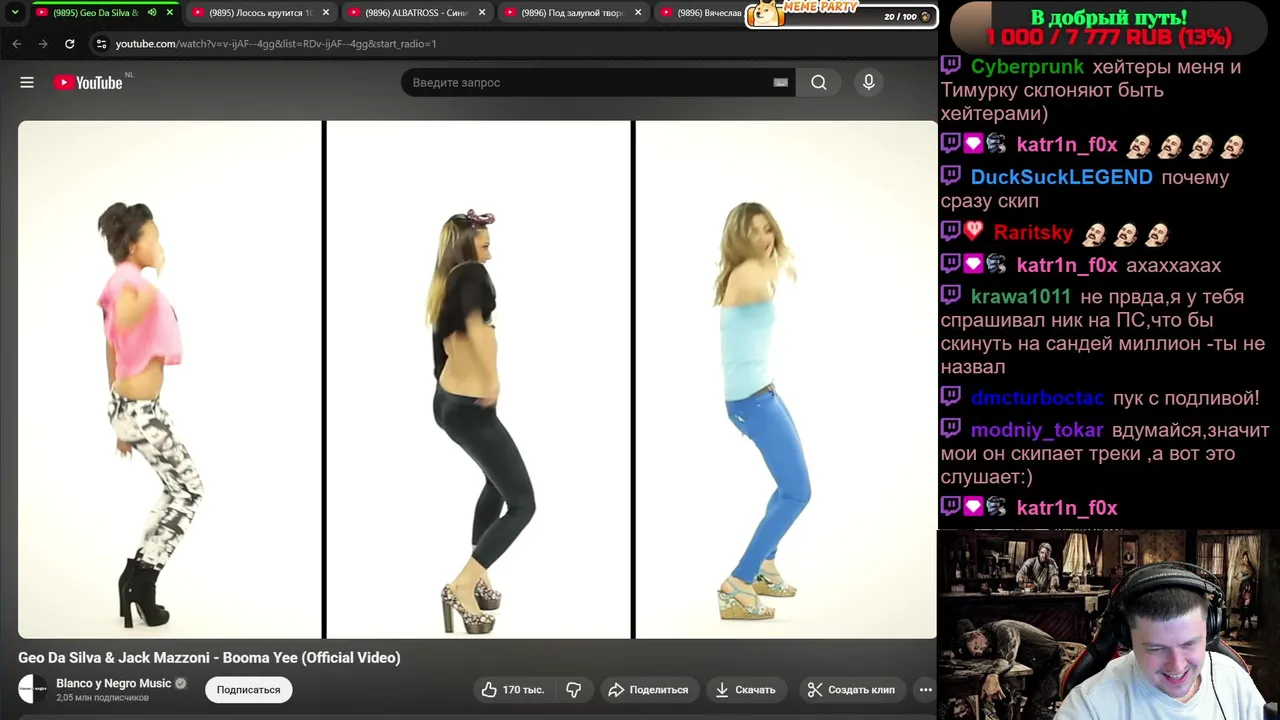Click the video player to pause

(x=477, y=379)
